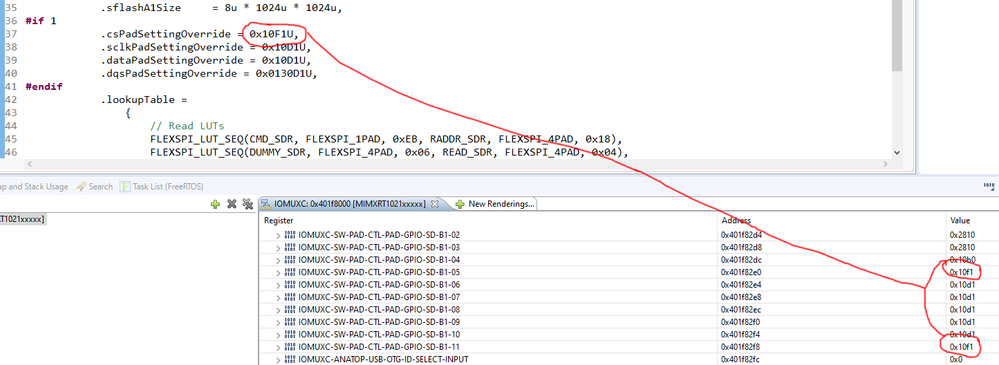Remove all memory monitors
Screen dimensions: 999x365
tap(248, 204)
